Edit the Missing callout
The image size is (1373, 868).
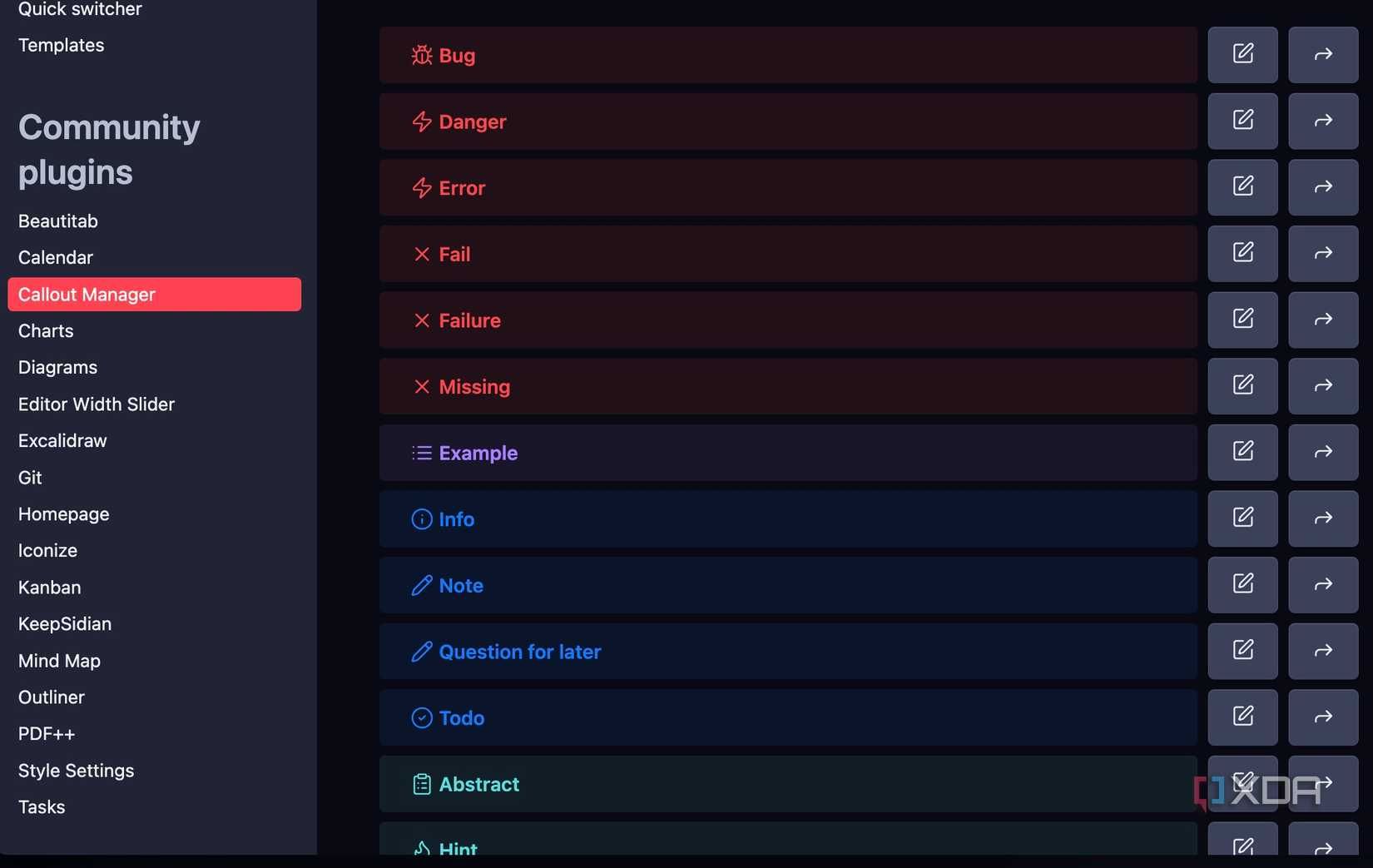pos(1242,385)
